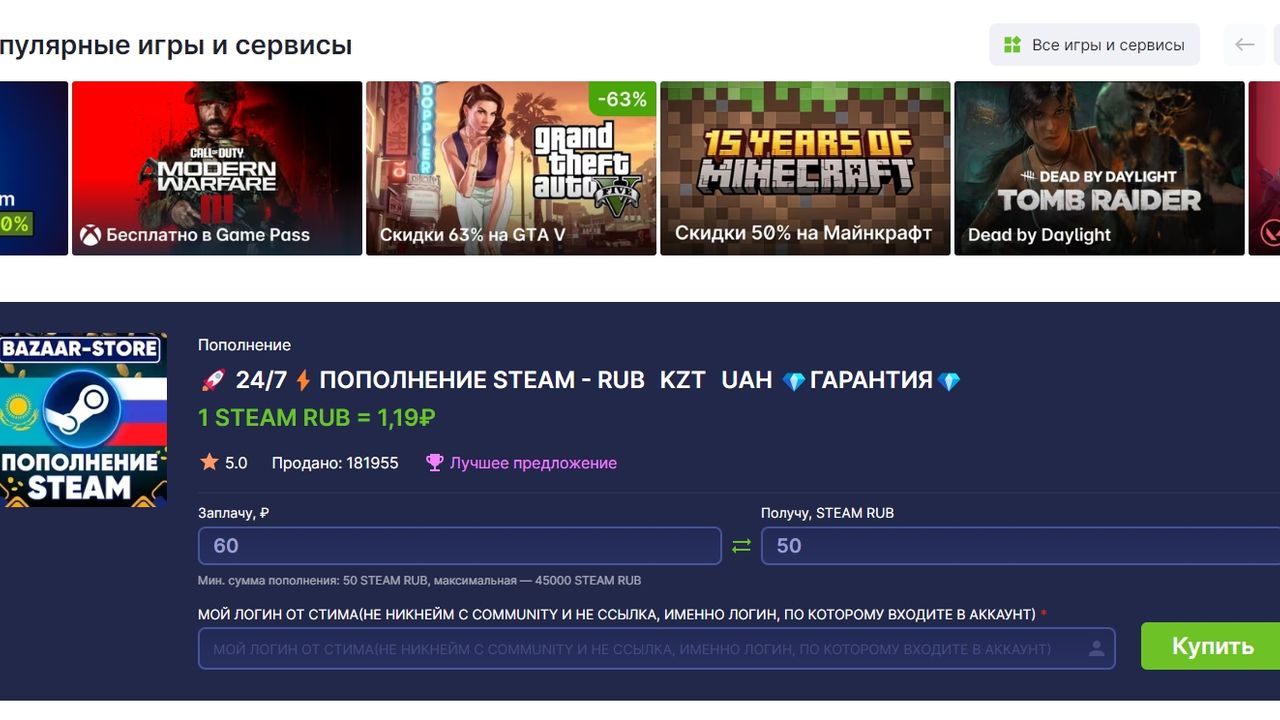Click the Xbox logo on the Game Pass card
Image resolution: width=1280 pixels, height=720 pixels.
tap(91, 235)
